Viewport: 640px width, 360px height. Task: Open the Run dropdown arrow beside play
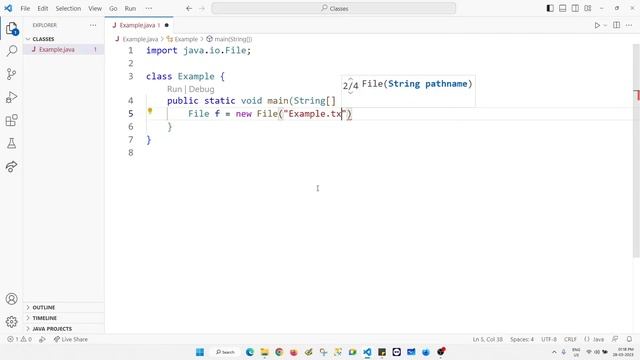[605, 25]
